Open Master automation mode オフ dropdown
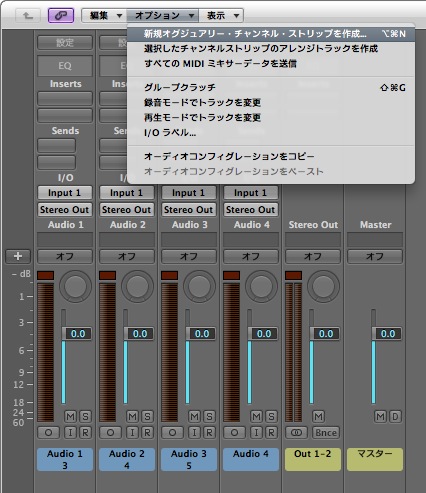This screenshot has width=426, height=493. click(375, 256)
